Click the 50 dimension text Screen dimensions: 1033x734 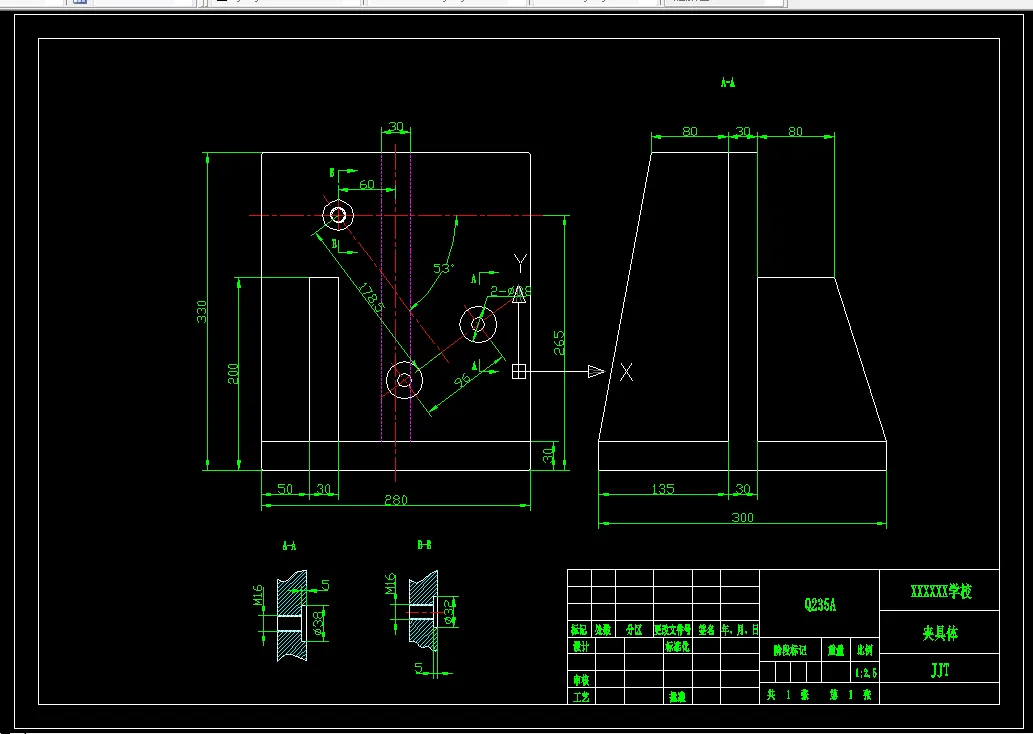[285, 489]
